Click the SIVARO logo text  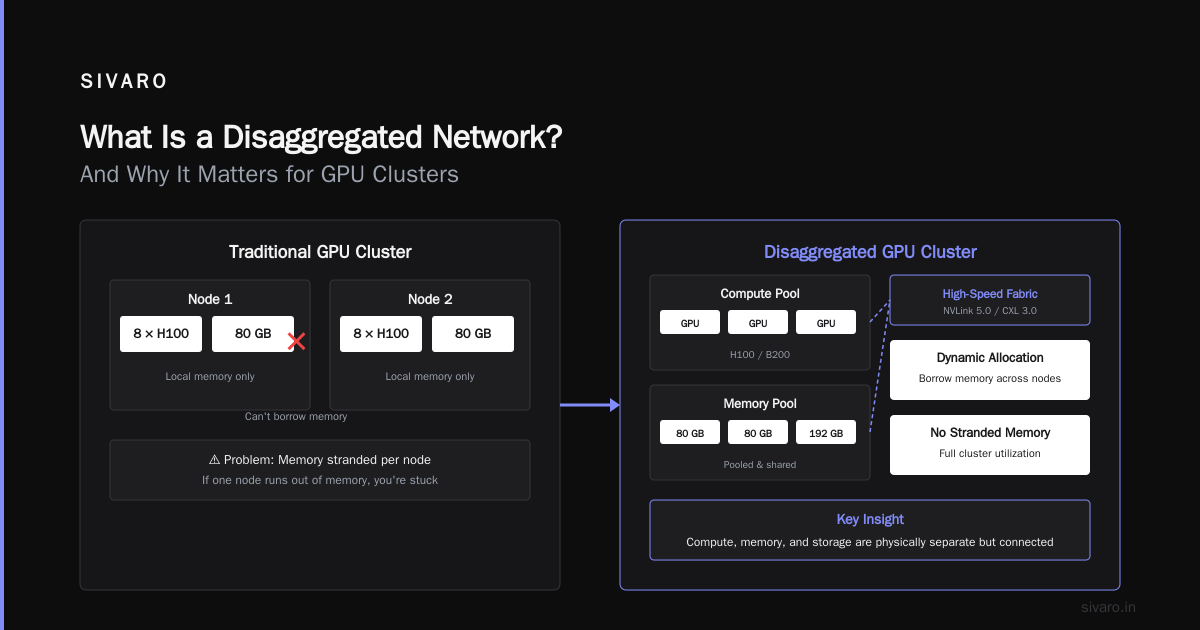click(x=124, y=82)
